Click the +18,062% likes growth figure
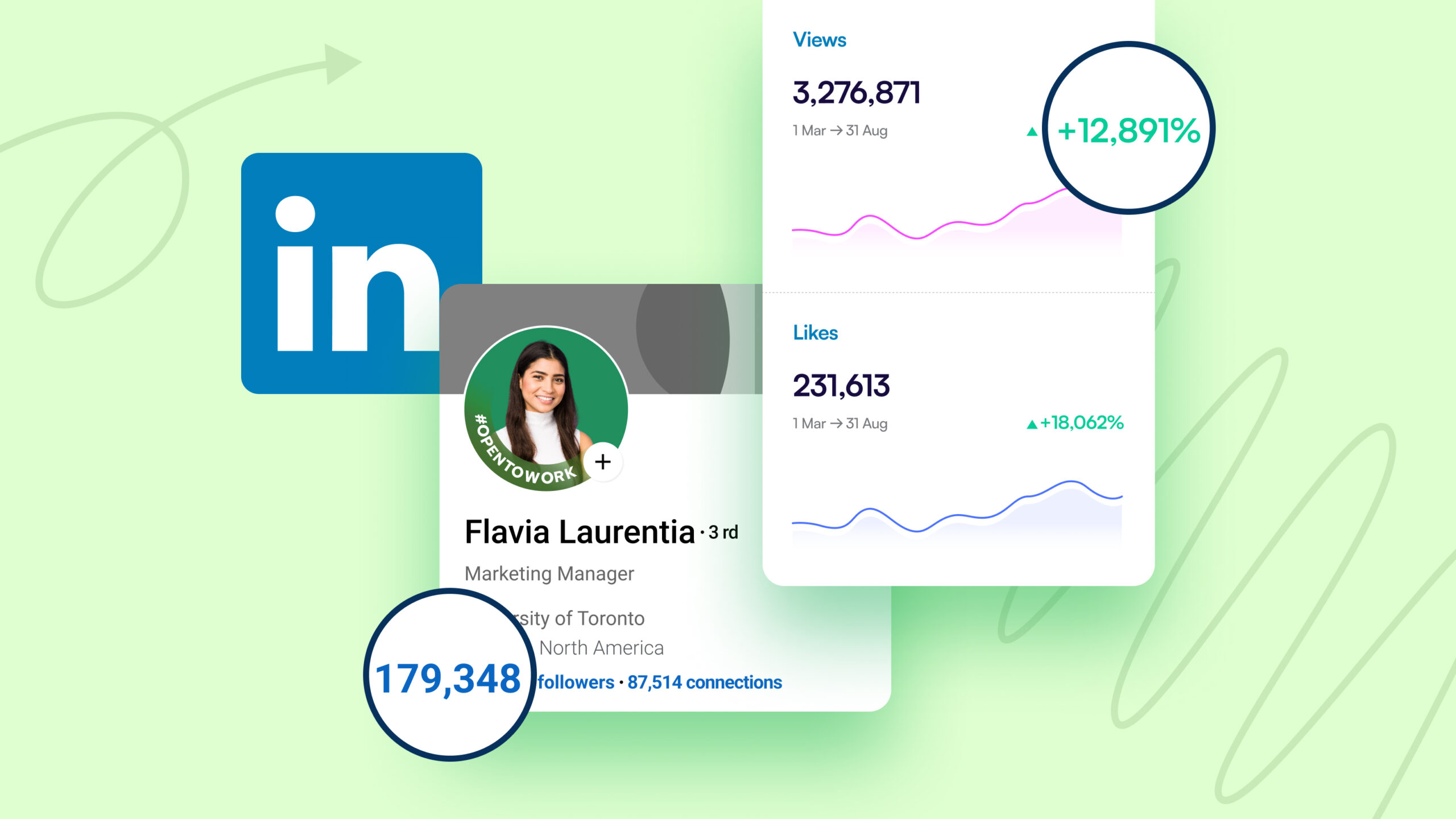 pos(1082,423)
